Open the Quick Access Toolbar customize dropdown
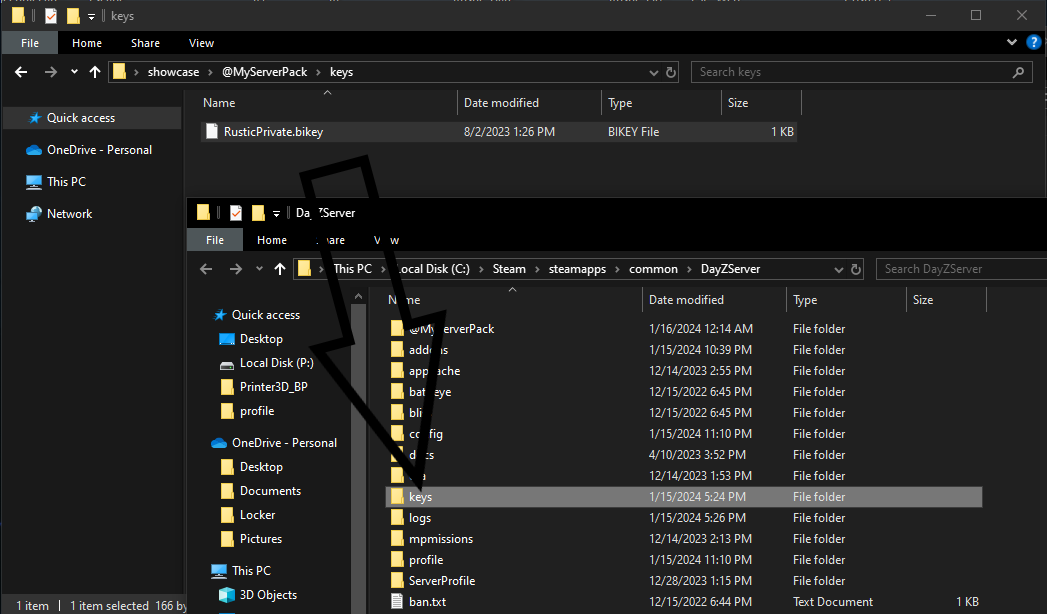 pos(91,16)
